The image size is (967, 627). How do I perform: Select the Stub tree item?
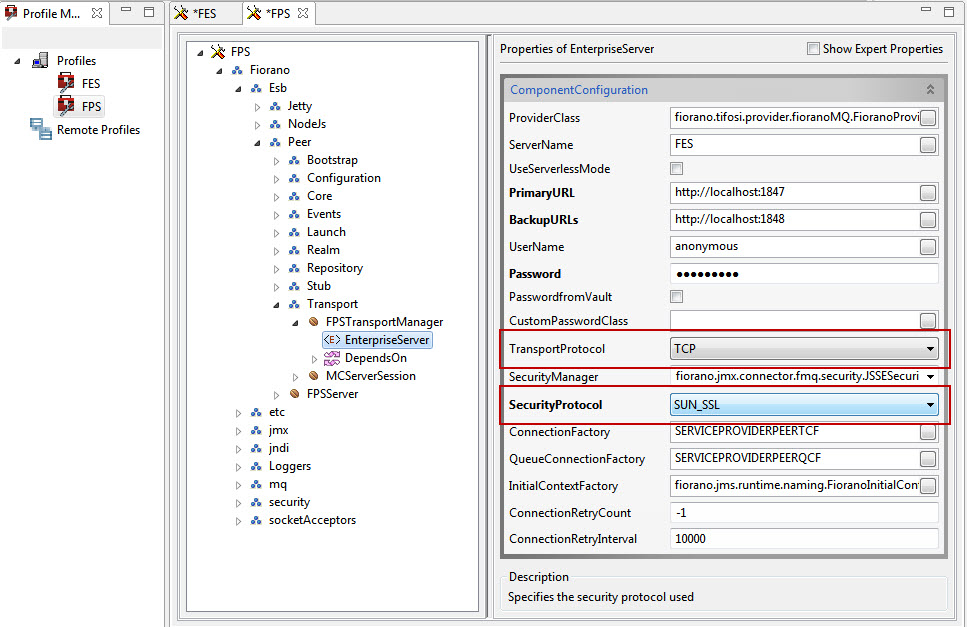tap(319, 286)
